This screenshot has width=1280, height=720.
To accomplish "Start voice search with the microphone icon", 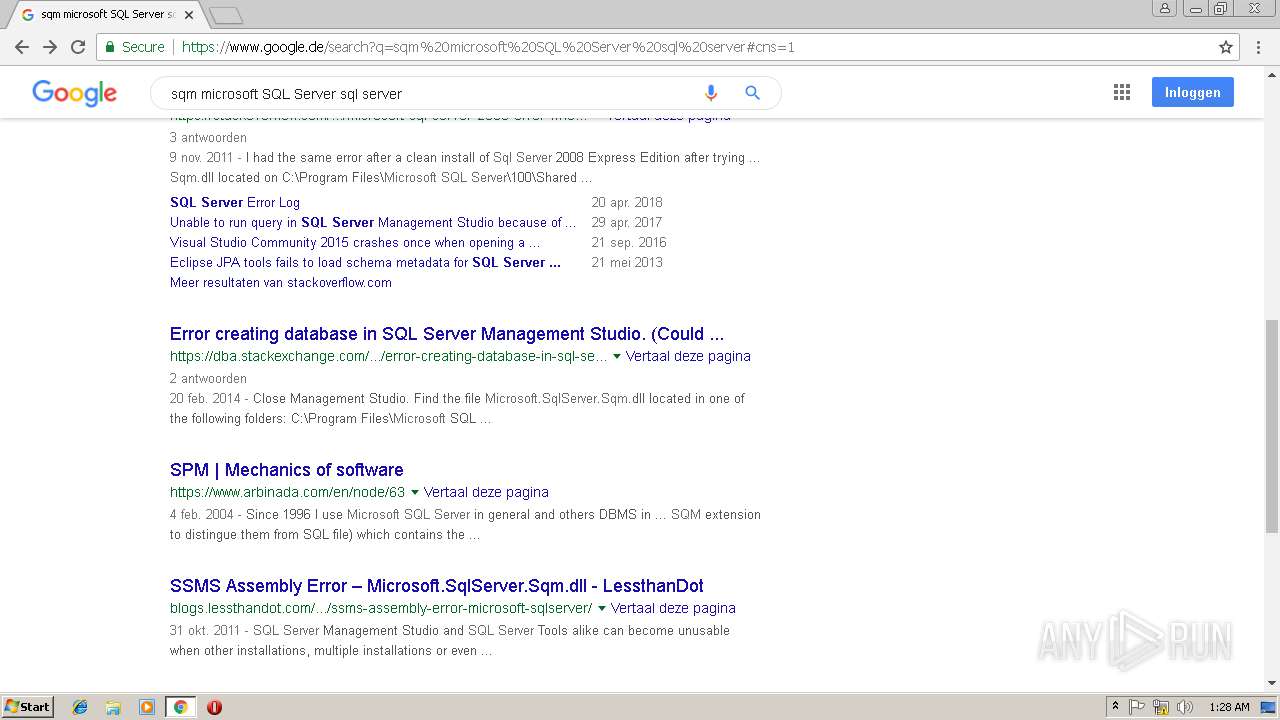I will [711, 93].
